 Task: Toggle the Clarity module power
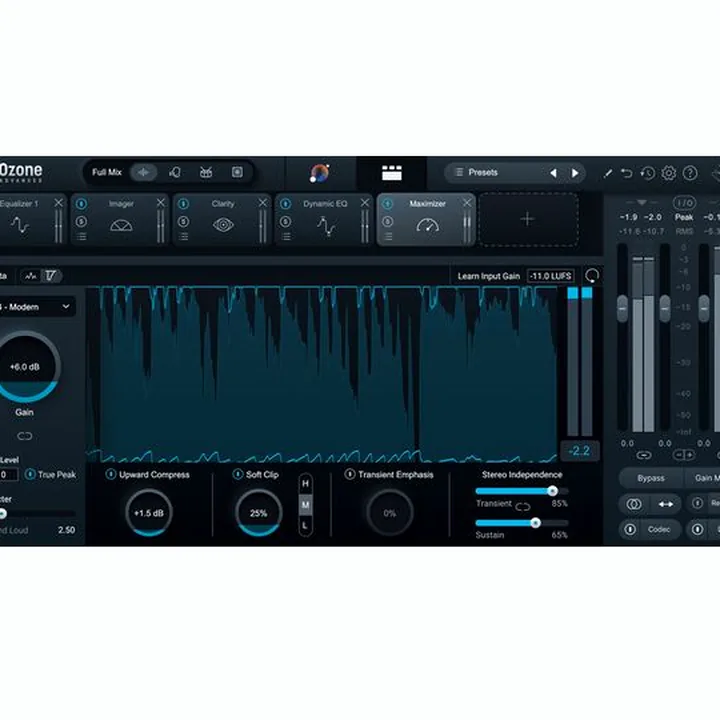coord(183,203)
